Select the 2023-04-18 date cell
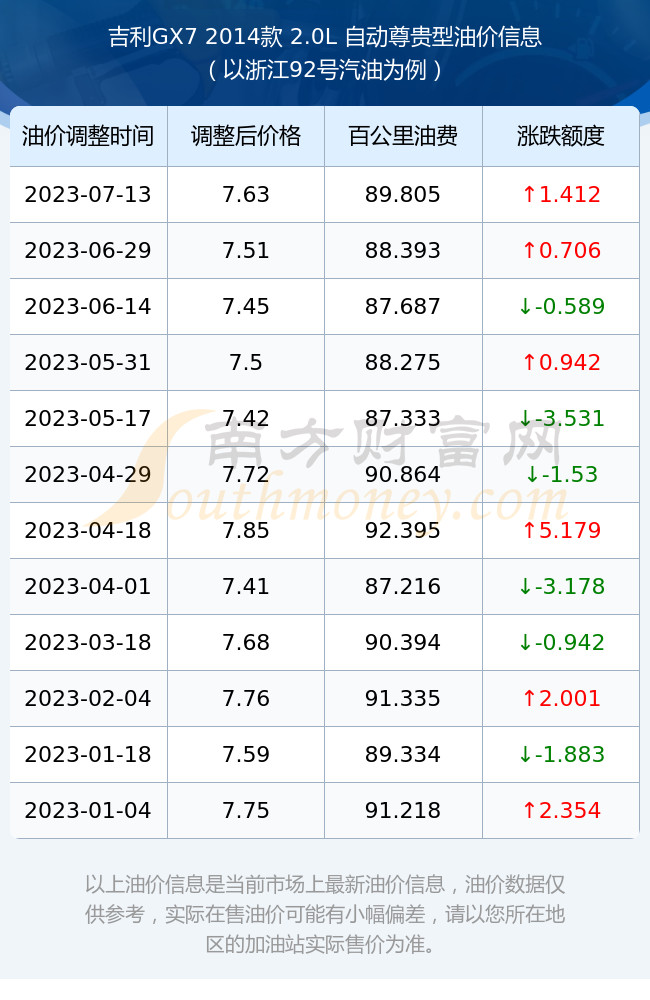This screenshot has height=1000, width=650. tap(88, 531)
